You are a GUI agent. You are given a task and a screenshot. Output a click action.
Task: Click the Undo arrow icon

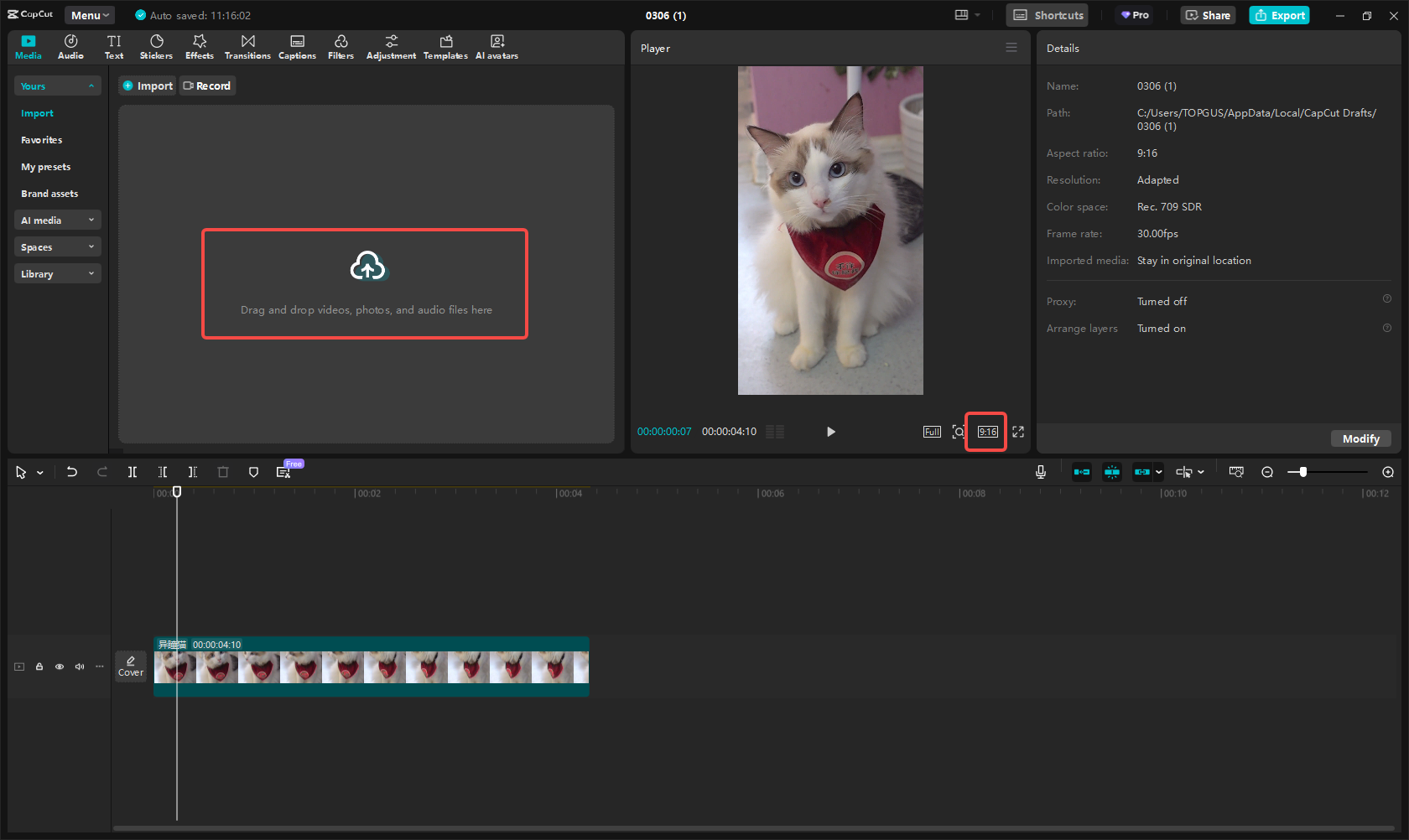pos(72,472)
